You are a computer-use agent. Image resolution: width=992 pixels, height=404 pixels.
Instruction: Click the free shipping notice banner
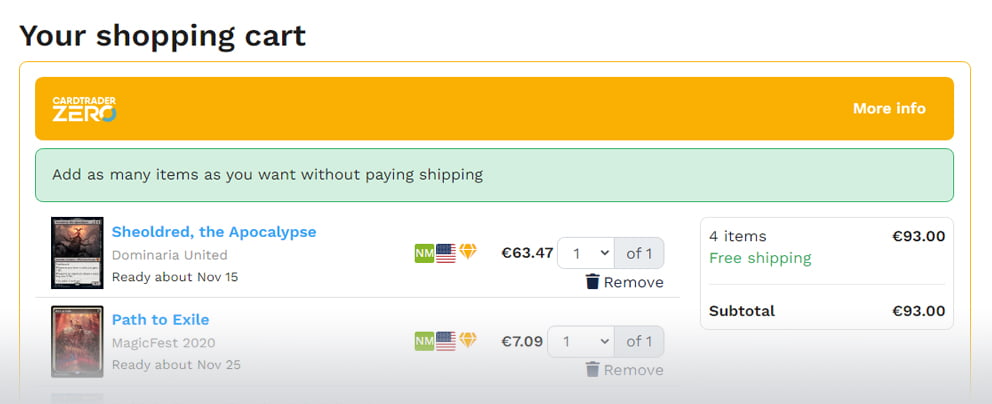pos(494,175)
